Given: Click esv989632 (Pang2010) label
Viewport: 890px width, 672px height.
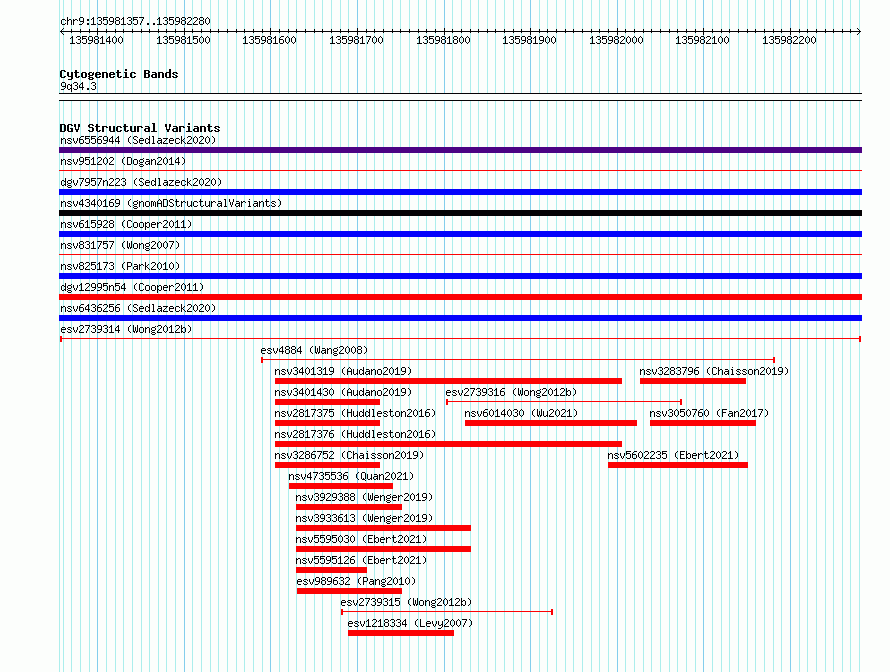Looking at the screenshot, I should [356, 581].
